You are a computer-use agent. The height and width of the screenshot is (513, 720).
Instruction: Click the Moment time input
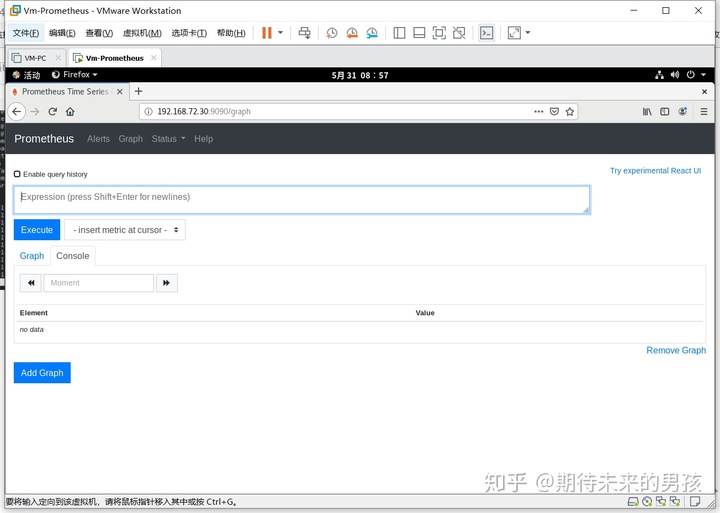[x=99, y=283]
